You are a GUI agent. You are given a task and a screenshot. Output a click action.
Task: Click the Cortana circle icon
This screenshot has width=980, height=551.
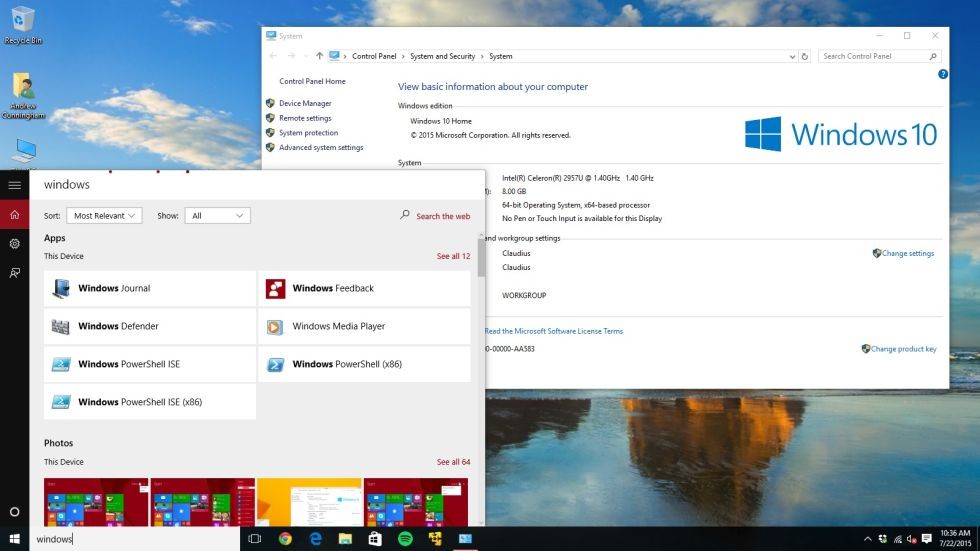click(14, 512)
